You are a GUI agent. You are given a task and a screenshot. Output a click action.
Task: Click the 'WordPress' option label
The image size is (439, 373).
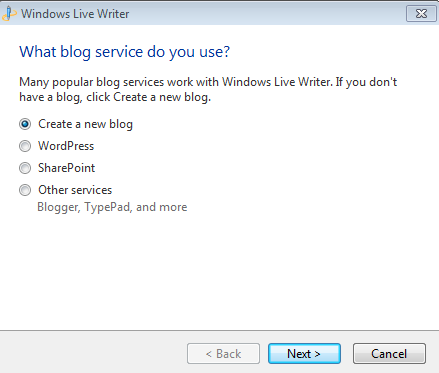(66, 146)
